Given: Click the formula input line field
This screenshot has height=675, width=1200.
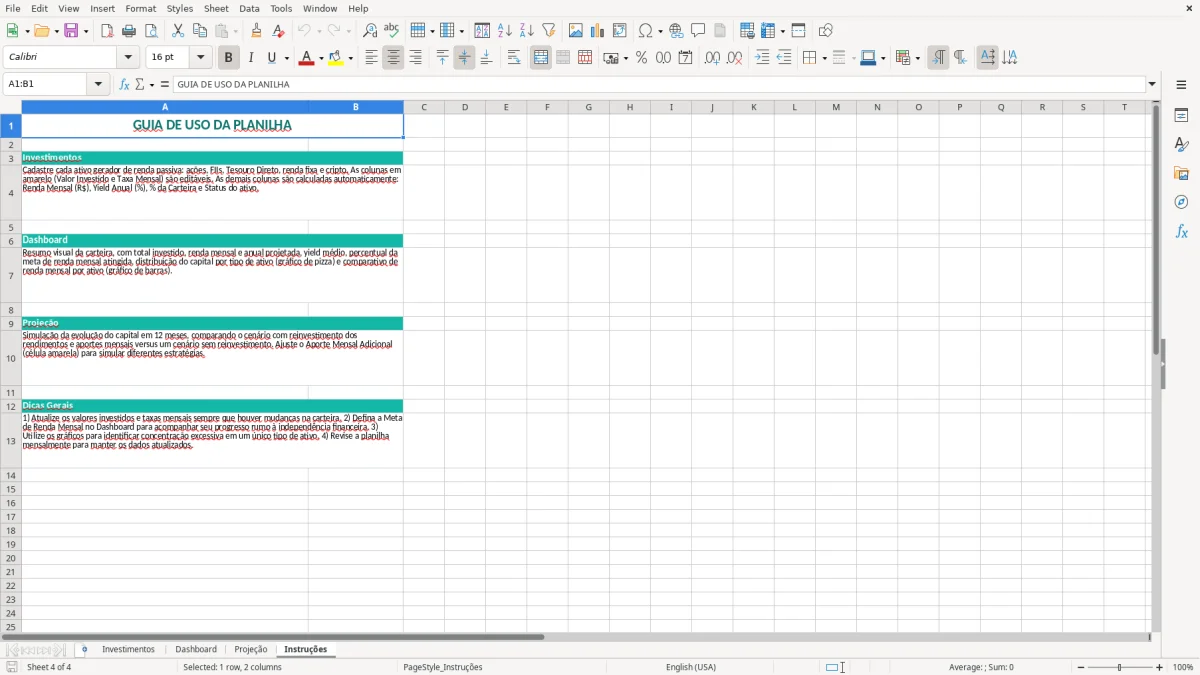Looking at the screenshot, I should tap(659, 84).
